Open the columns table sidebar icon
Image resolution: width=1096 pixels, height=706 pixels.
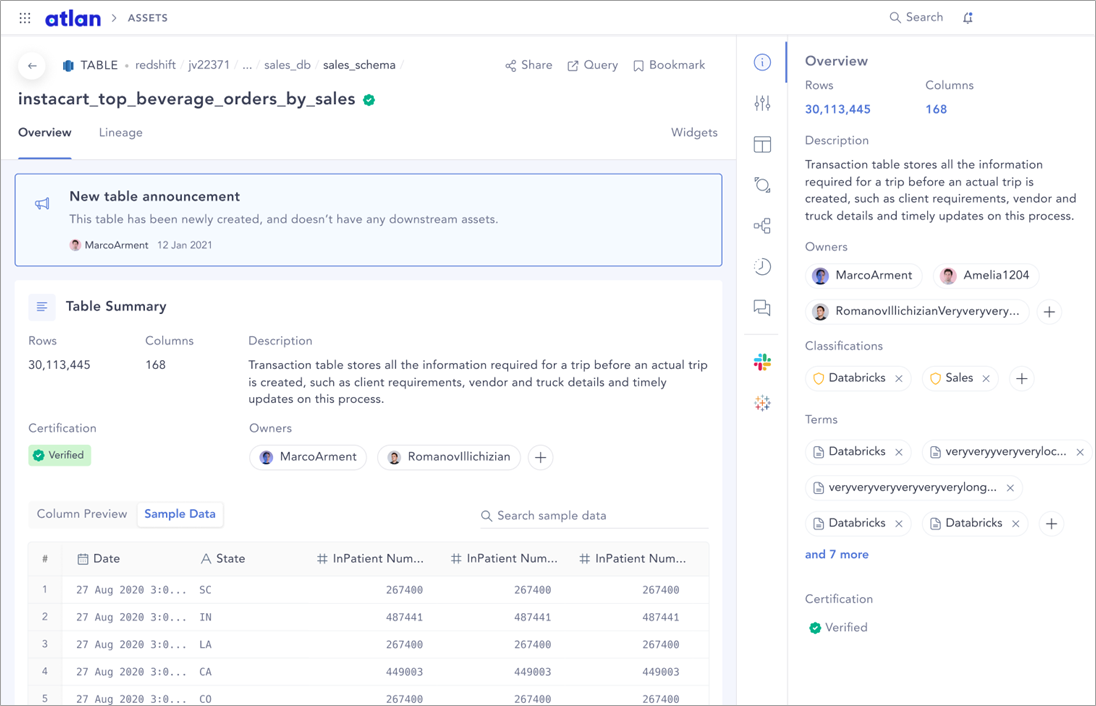click(762, 145)
